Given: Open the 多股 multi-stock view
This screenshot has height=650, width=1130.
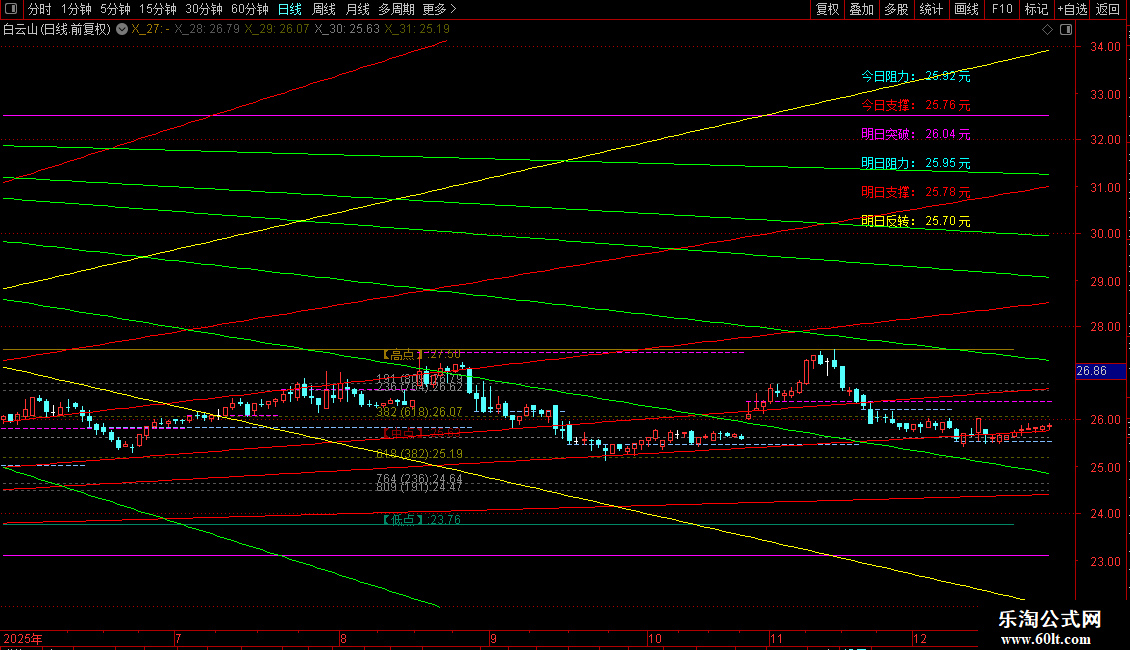Looking at the screenshot, I should tap(896, 9).
